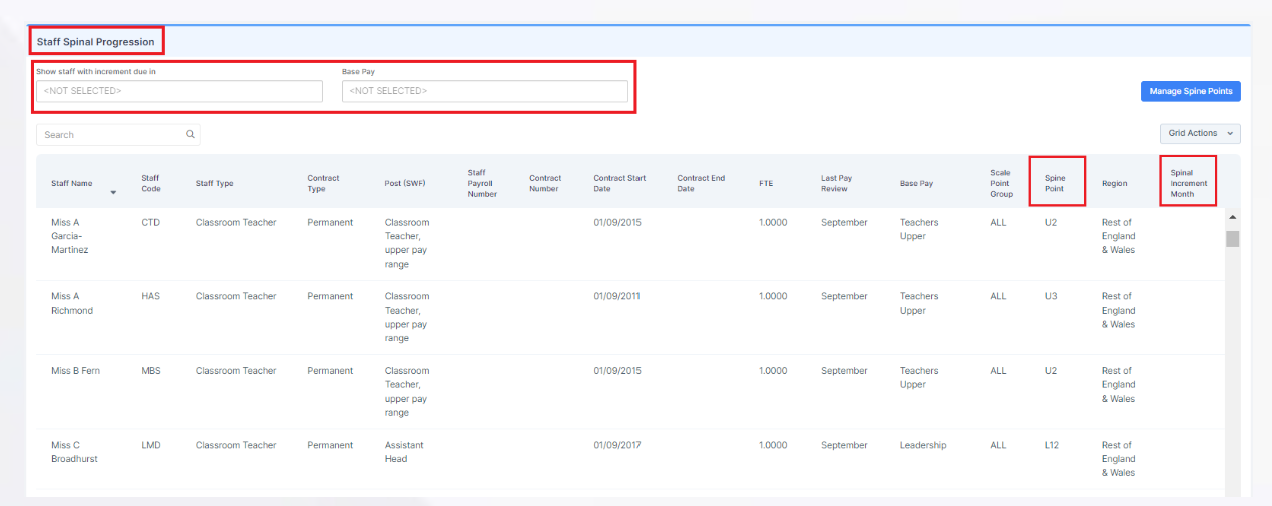This screenshot has height=506, width=1272.
Task: Open 'Show staff with increment due in' dropdown
Action: tap(179, 91)
